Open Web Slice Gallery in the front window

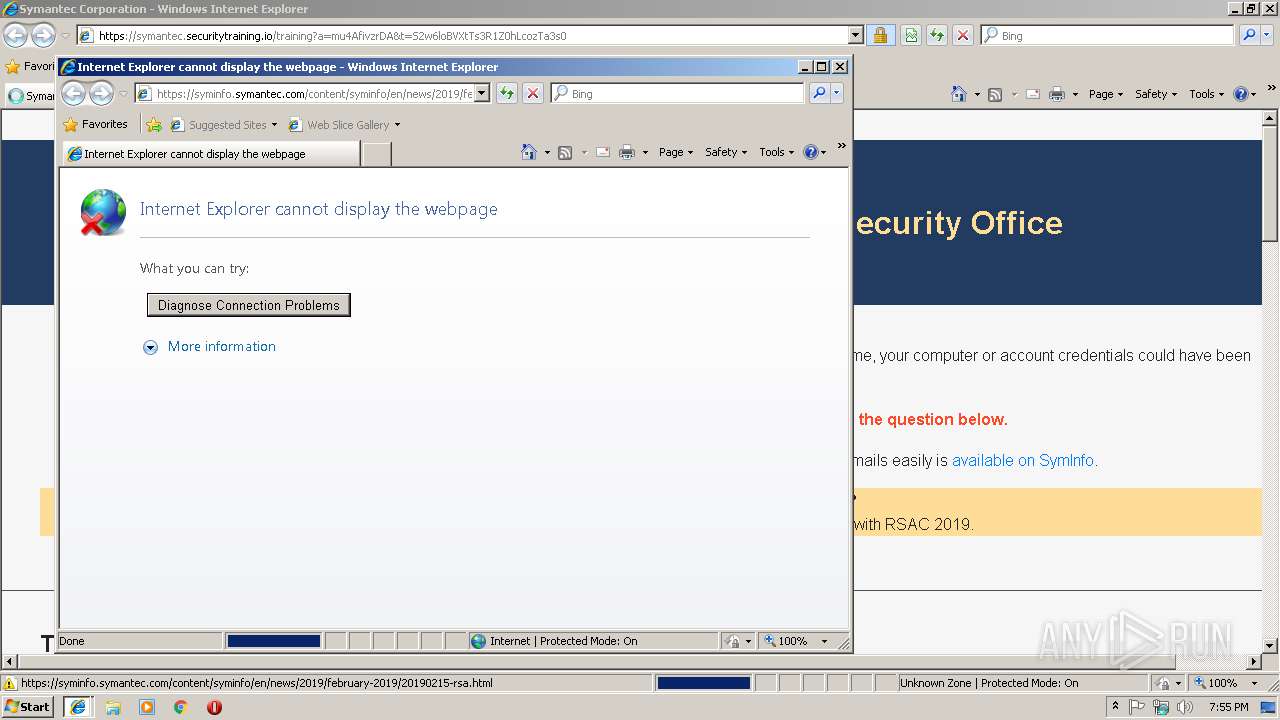tap(344, 125)
